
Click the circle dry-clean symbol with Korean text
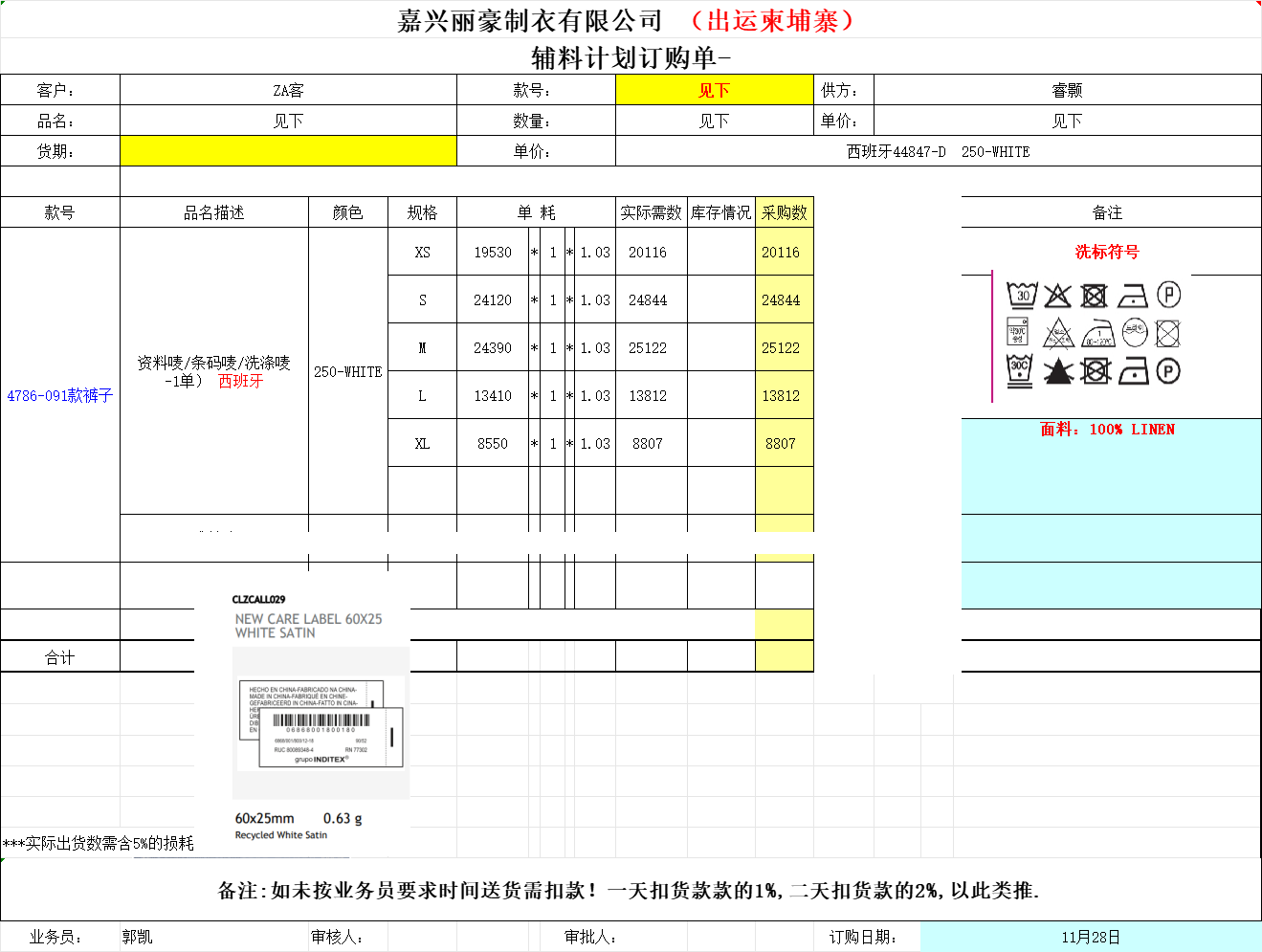pyautogui.click(x=1135, y=333)
